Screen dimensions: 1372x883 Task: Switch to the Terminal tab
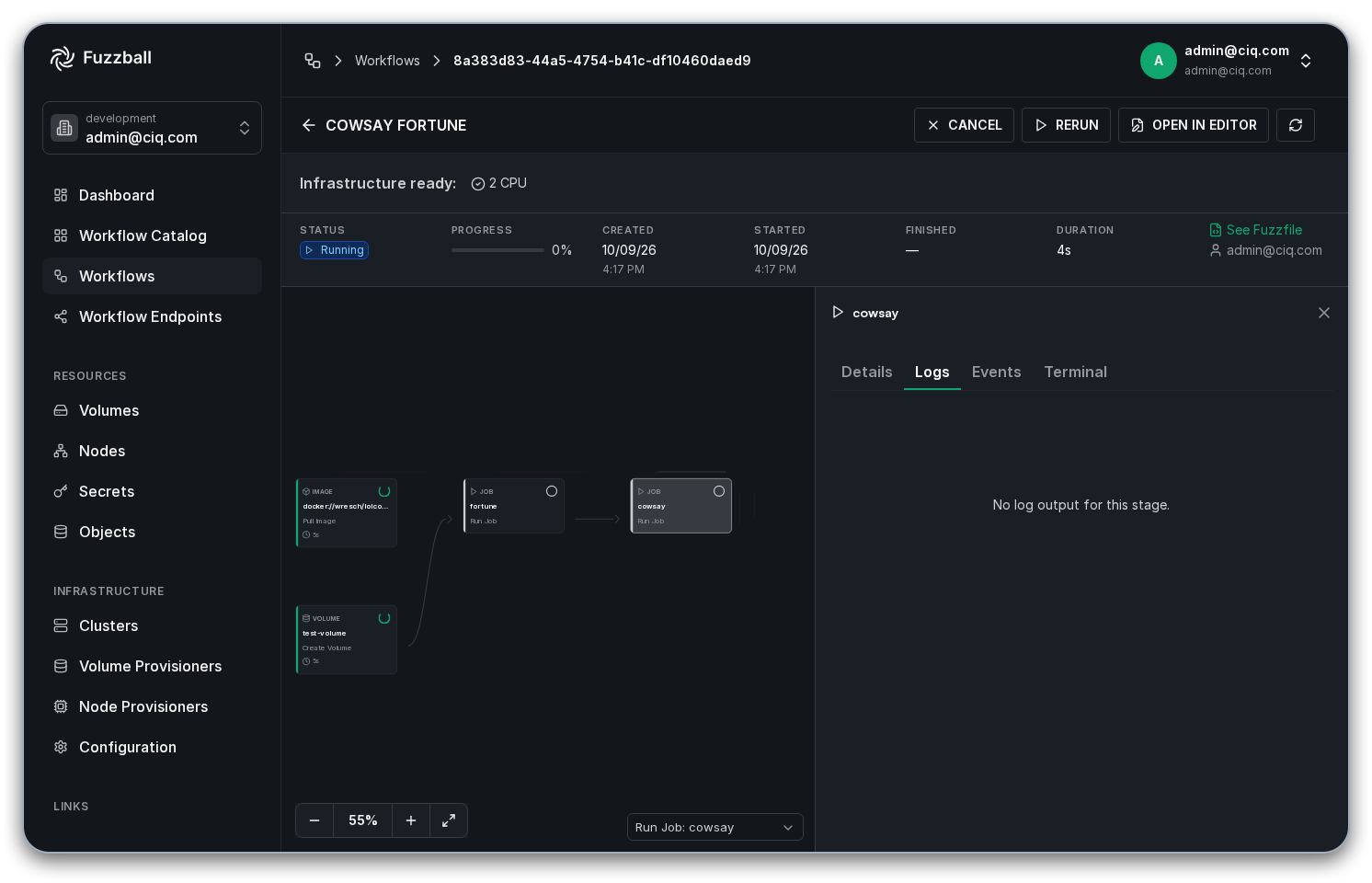tap(1076, 372)
